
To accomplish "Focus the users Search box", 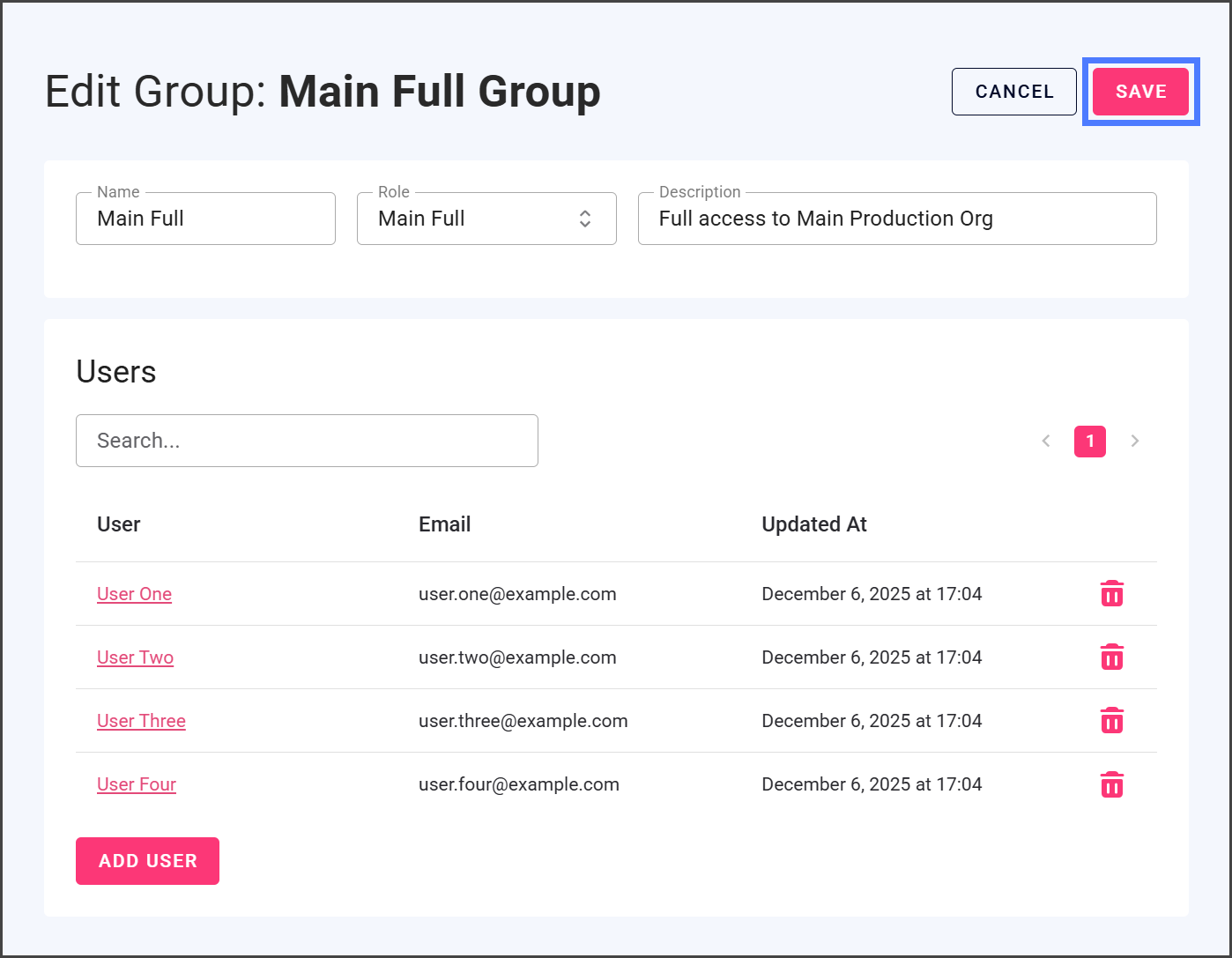I will (307, 441).
